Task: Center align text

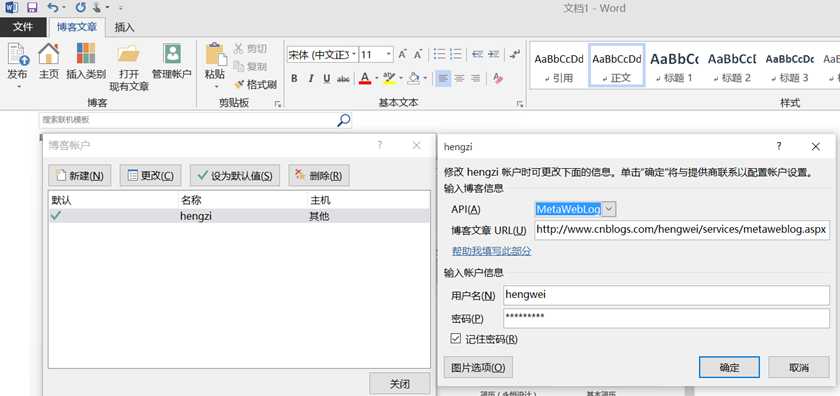Action: point(459,79)
